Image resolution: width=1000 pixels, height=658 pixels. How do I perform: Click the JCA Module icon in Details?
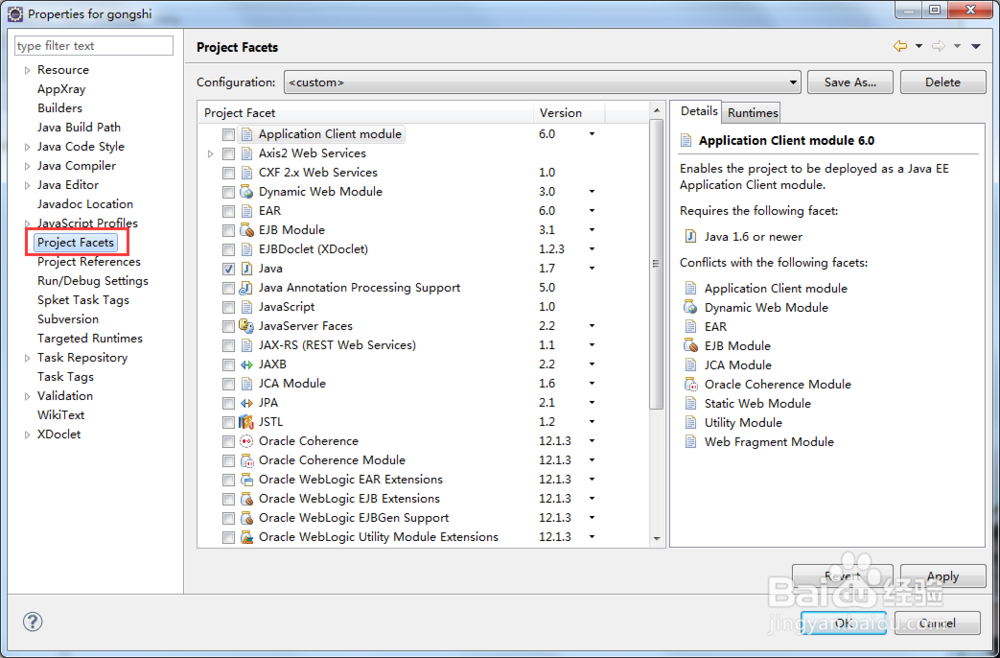coord(690,365)
